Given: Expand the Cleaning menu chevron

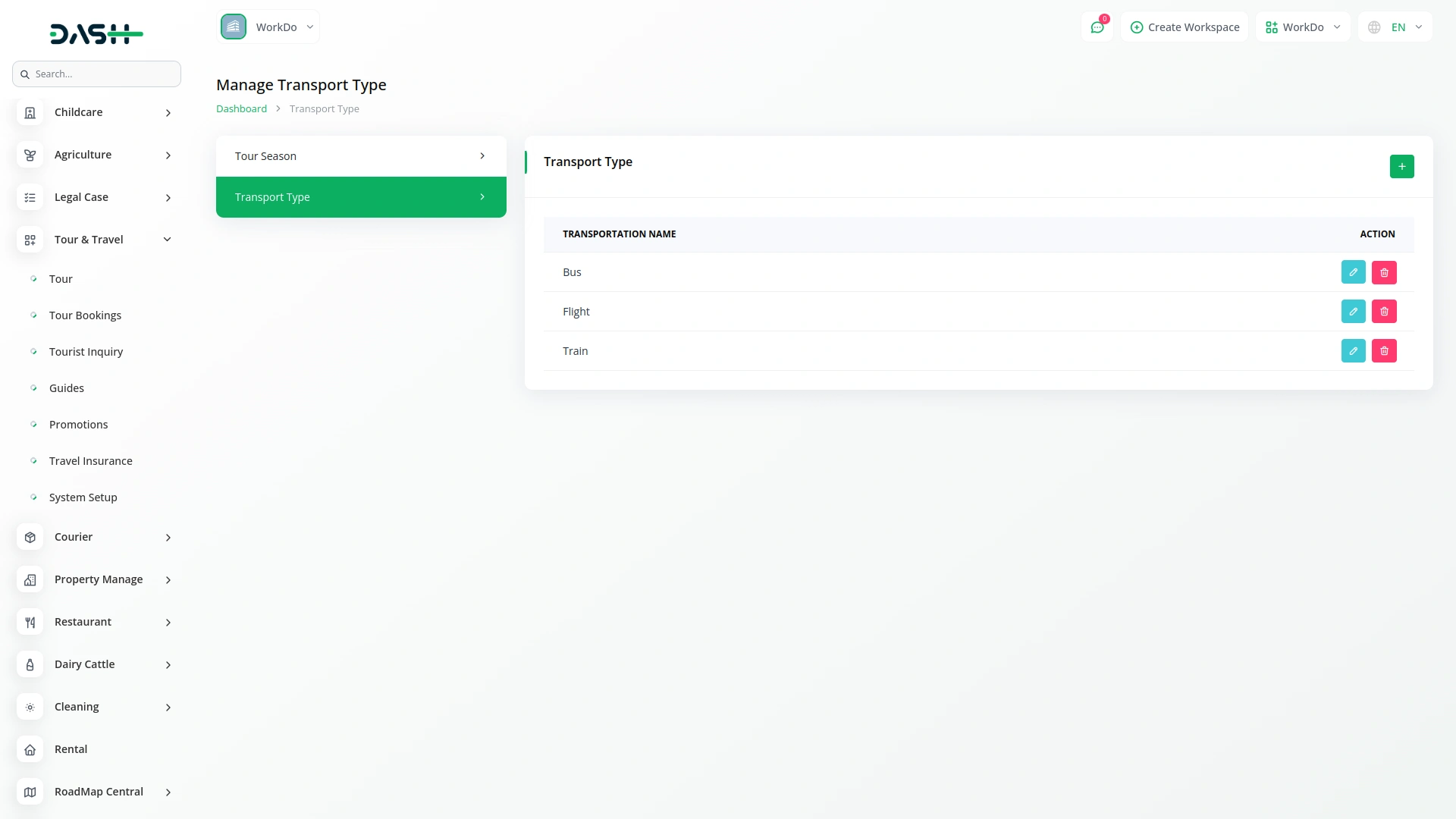Looking at the screenshot, I should click(x=168, y=708).
